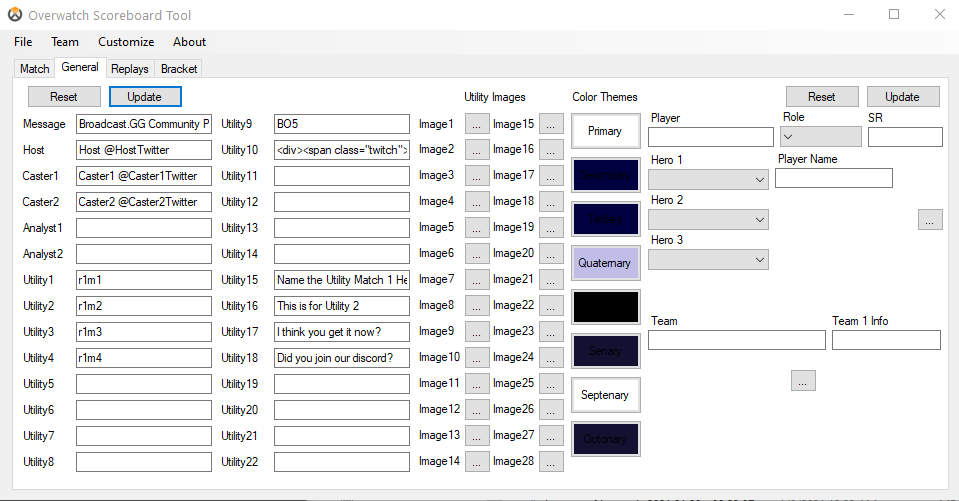Click the Utility10 field with div markup
The height and width of the screenshot is (501, 959).
pos(342,150)
